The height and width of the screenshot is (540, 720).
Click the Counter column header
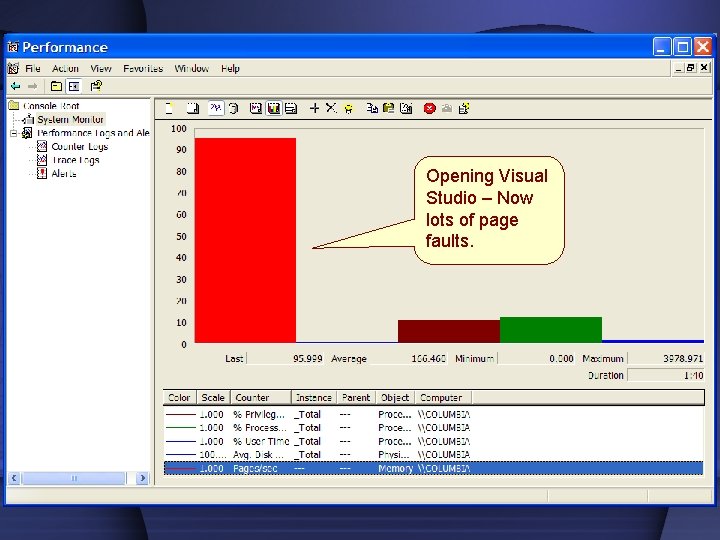(x=260, y=398)
